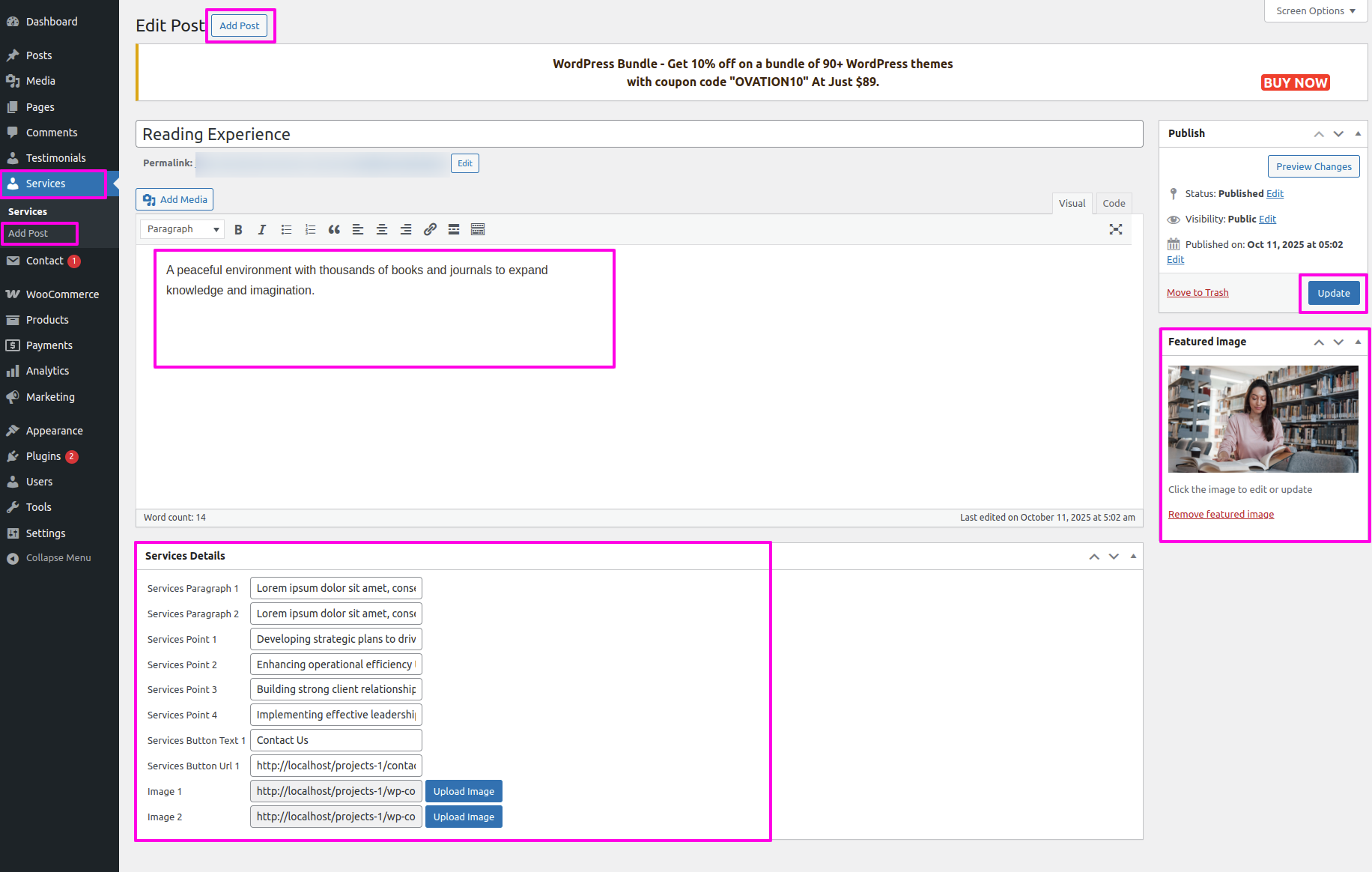Click the Update button
The width and height of the screenshot is (1372, 872).
coord(1333,294)
